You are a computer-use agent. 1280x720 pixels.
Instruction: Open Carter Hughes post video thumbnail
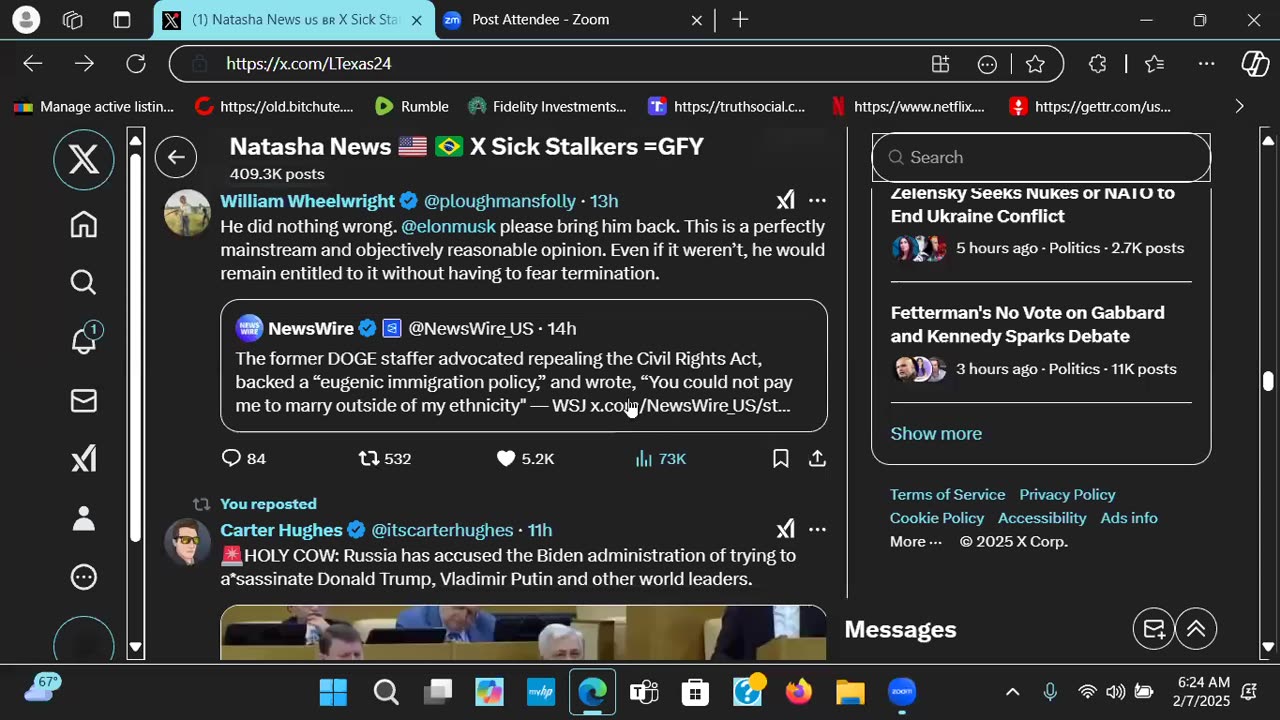point(524,633)
